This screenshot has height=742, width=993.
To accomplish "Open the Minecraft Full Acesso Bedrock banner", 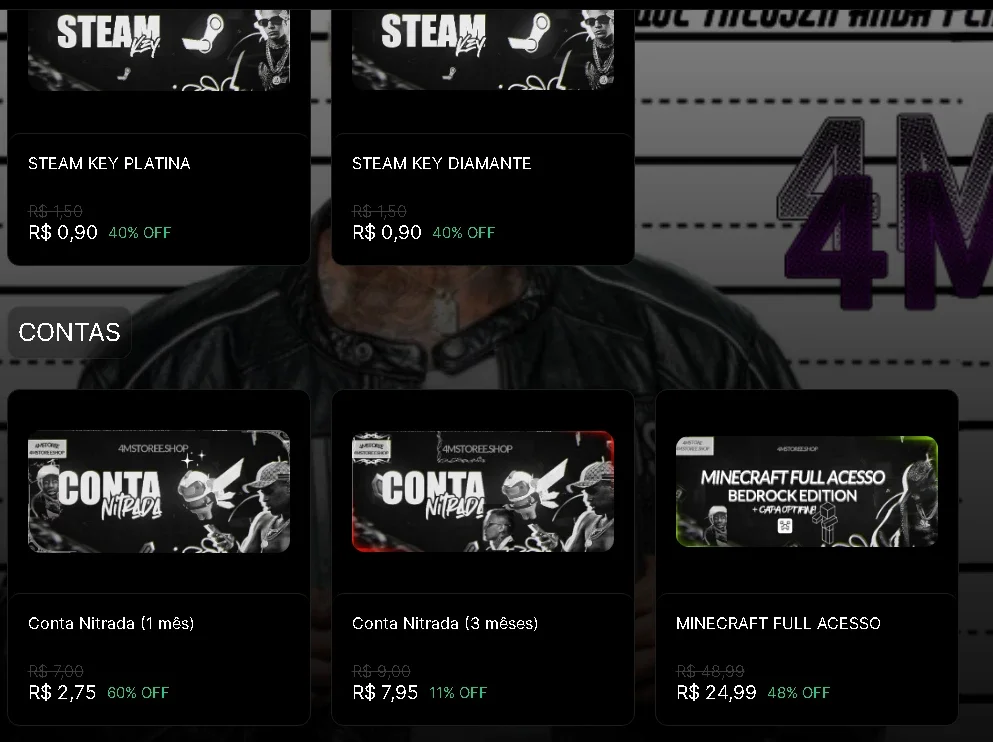I will pyautogui.click(x=807, y=491).
